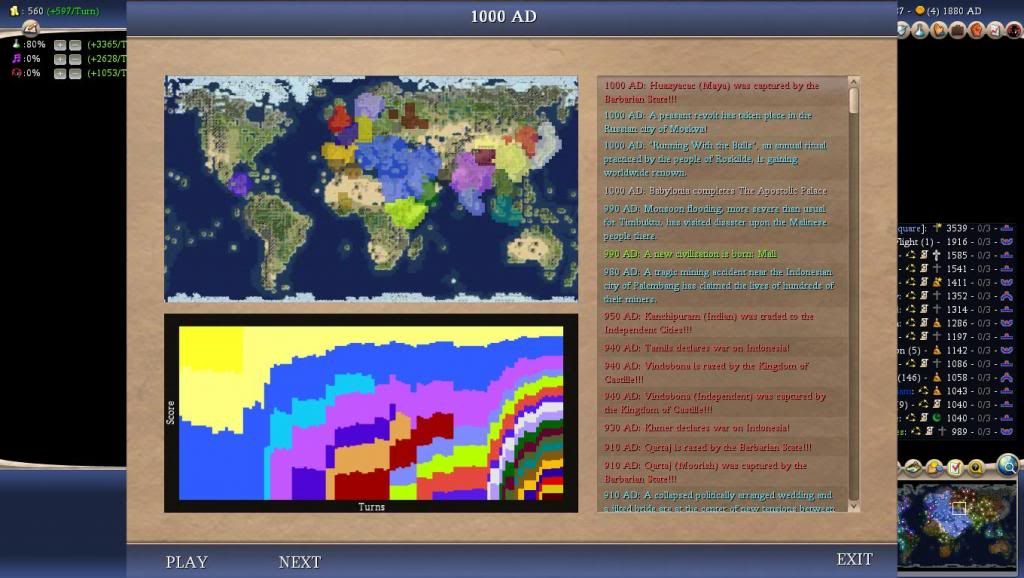Click the '1000 AD' replay title
The image size is (1024, 578).
(x=504, y=16)
